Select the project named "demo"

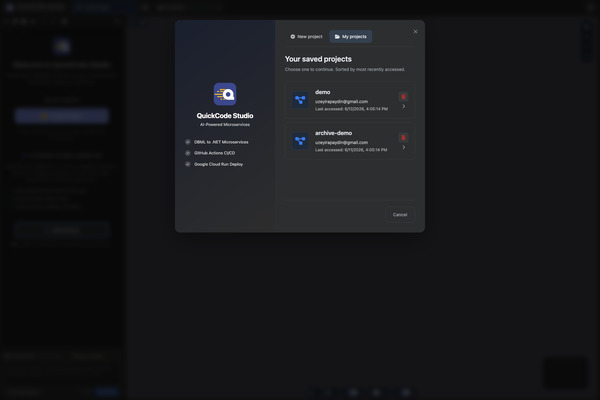[x=349, y=100]
